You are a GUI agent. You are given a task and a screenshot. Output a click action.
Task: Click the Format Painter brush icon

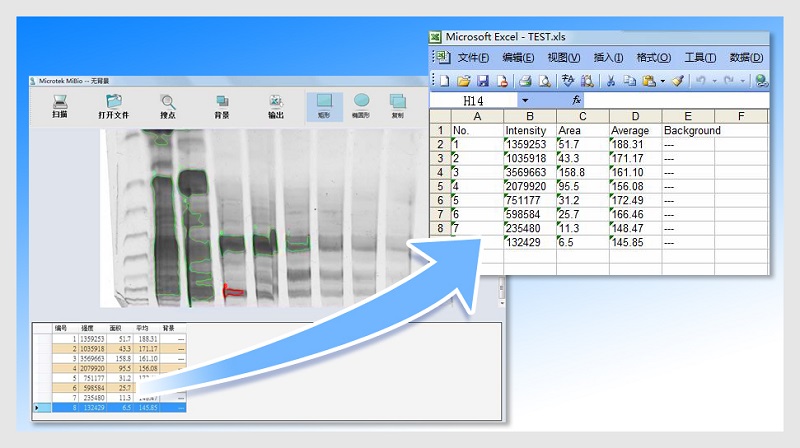[x=677, y=80]
